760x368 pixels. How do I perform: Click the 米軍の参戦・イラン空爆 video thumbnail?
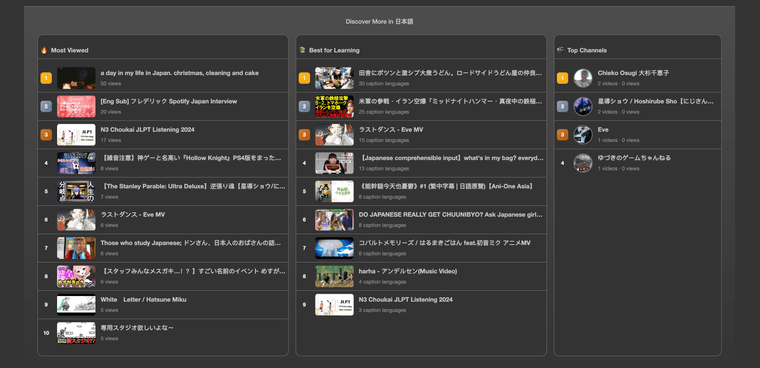coord(334,106)
